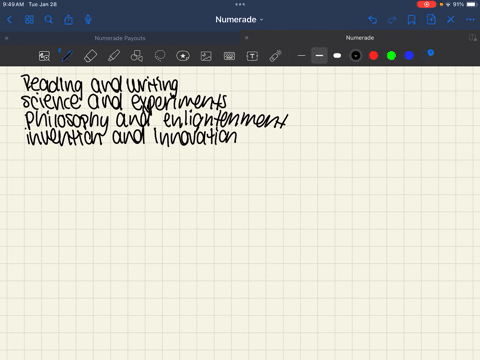
Task: Activate the Lasso selection tool
Action: click(160, 56)
